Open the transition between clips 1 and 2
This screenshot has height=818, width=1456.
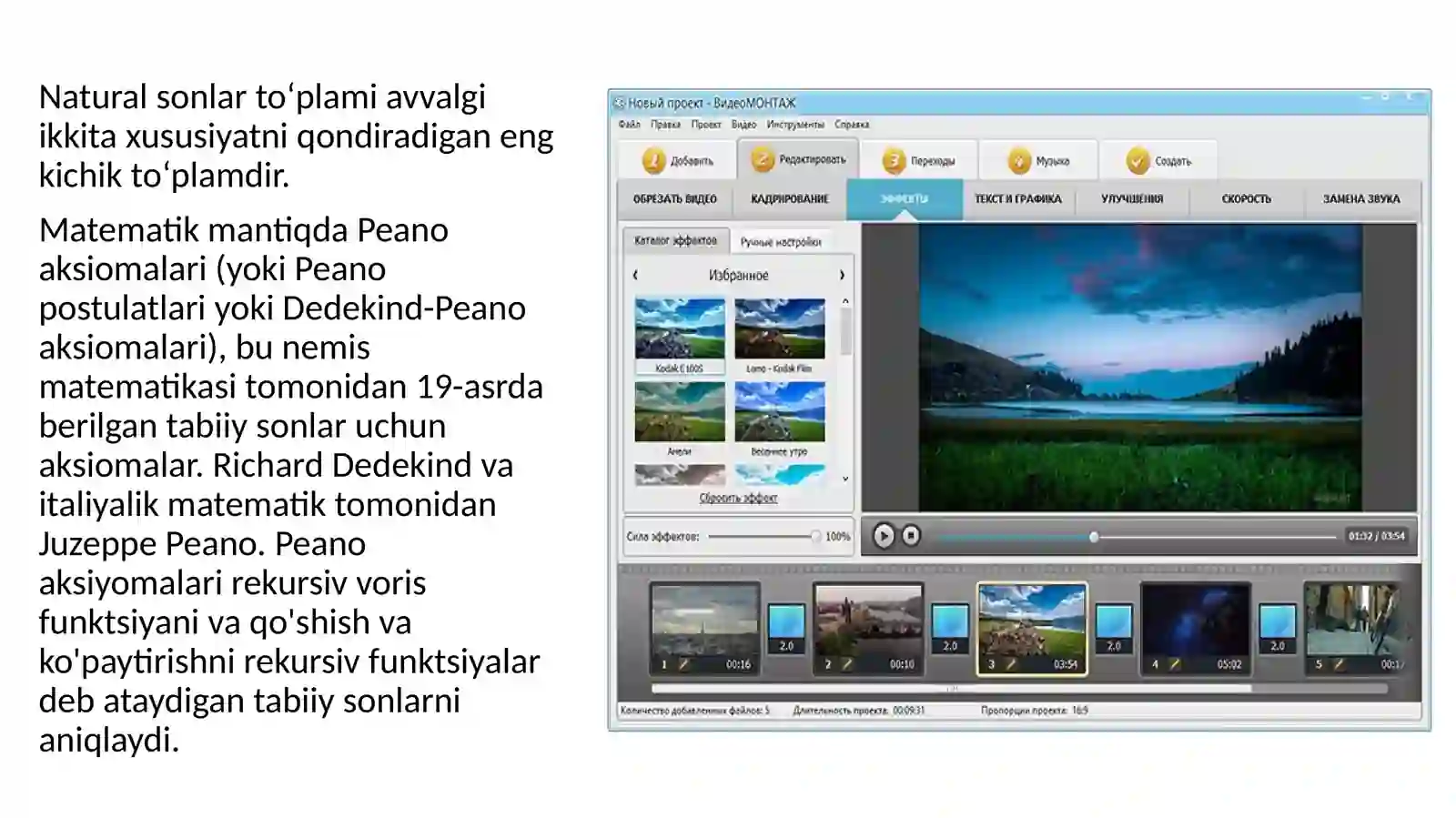[x=786, y=630]
